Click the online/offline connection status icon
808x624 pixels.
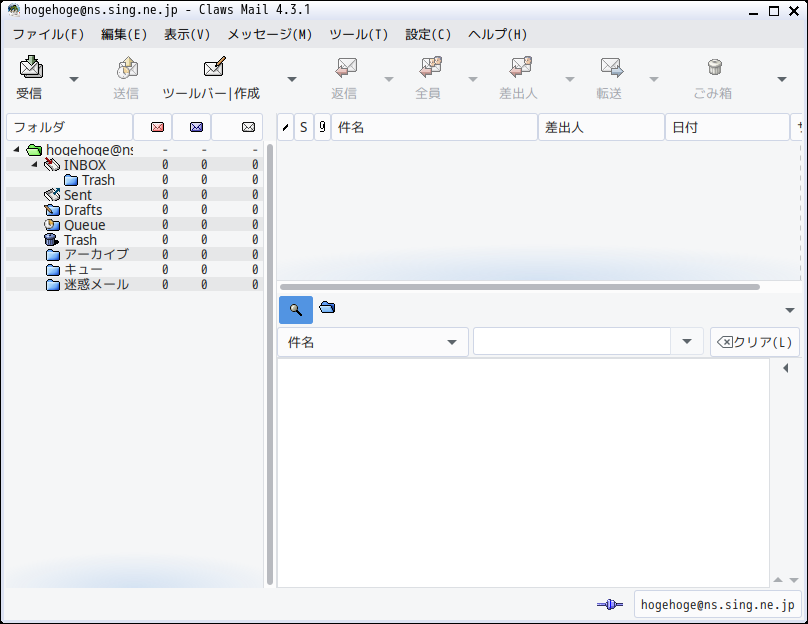tap(610, 604)
